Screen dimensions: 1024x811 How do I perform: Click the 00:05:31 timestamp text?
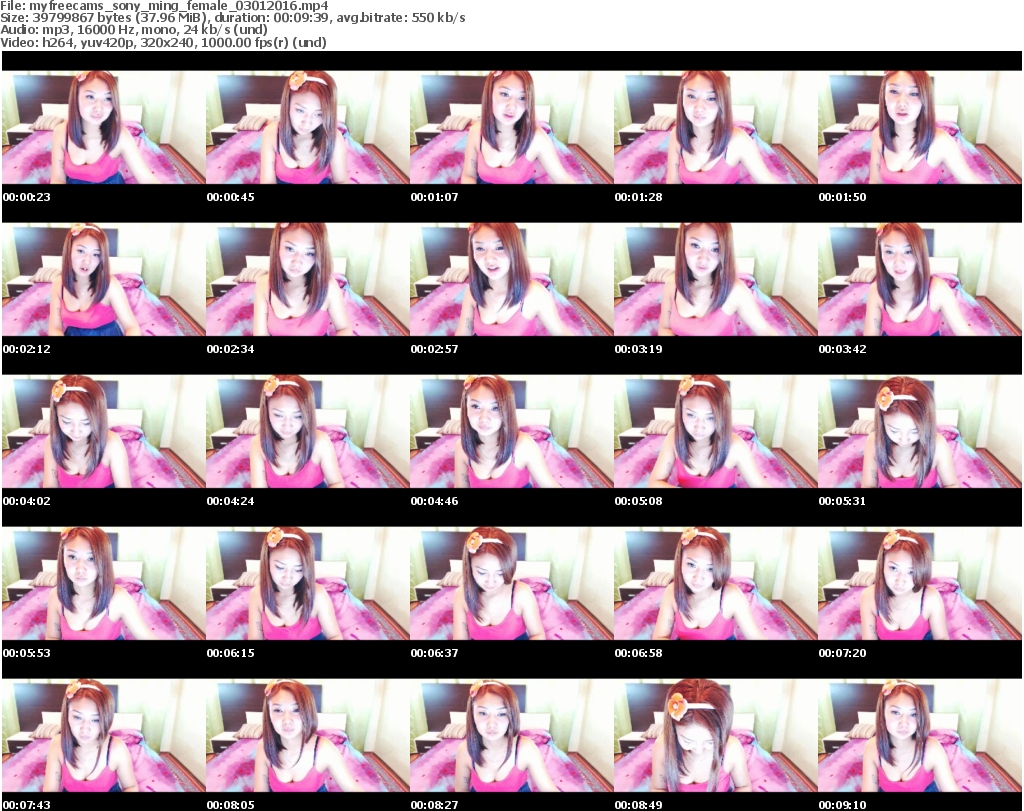[x=842, y=501]
